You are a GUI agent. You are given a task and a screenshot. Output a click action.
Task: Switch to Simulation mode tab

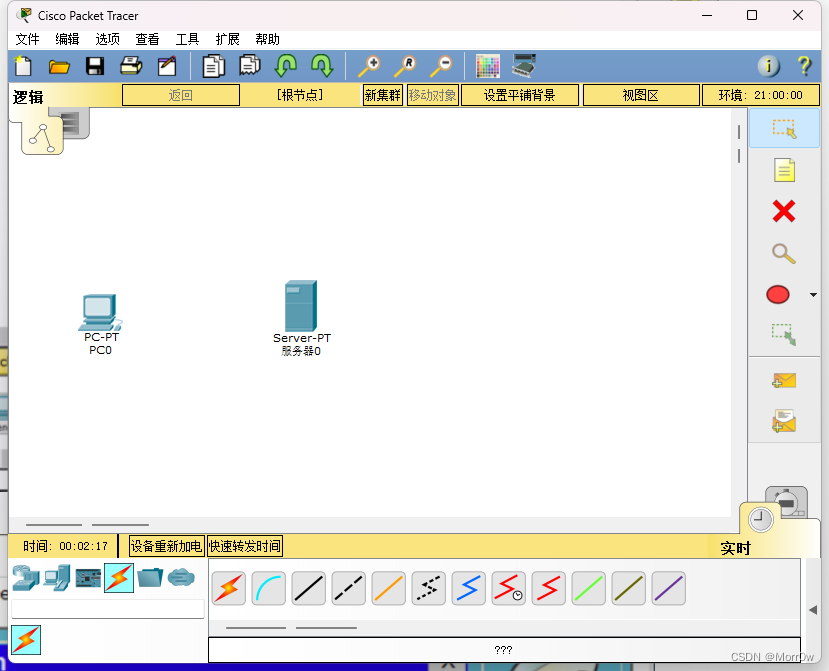787,501
